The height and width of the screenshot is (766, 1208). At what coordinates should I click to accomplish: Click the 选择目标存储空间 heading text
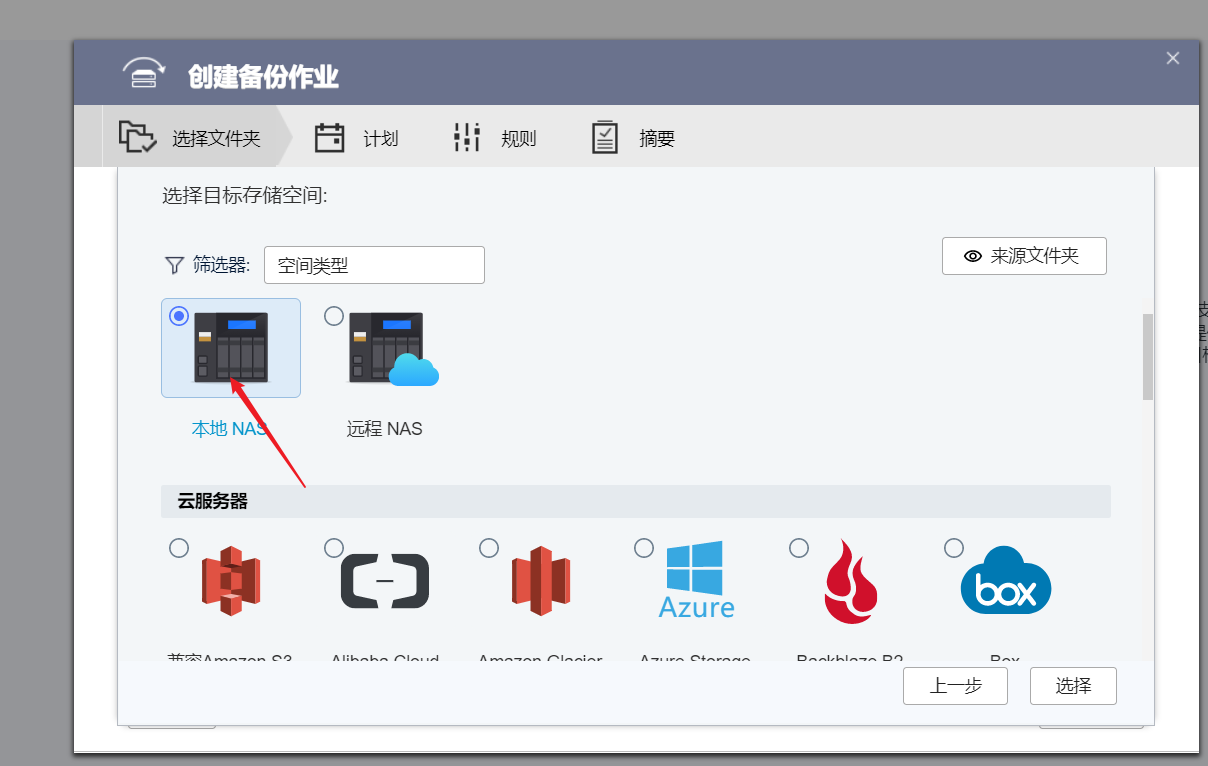245,196
